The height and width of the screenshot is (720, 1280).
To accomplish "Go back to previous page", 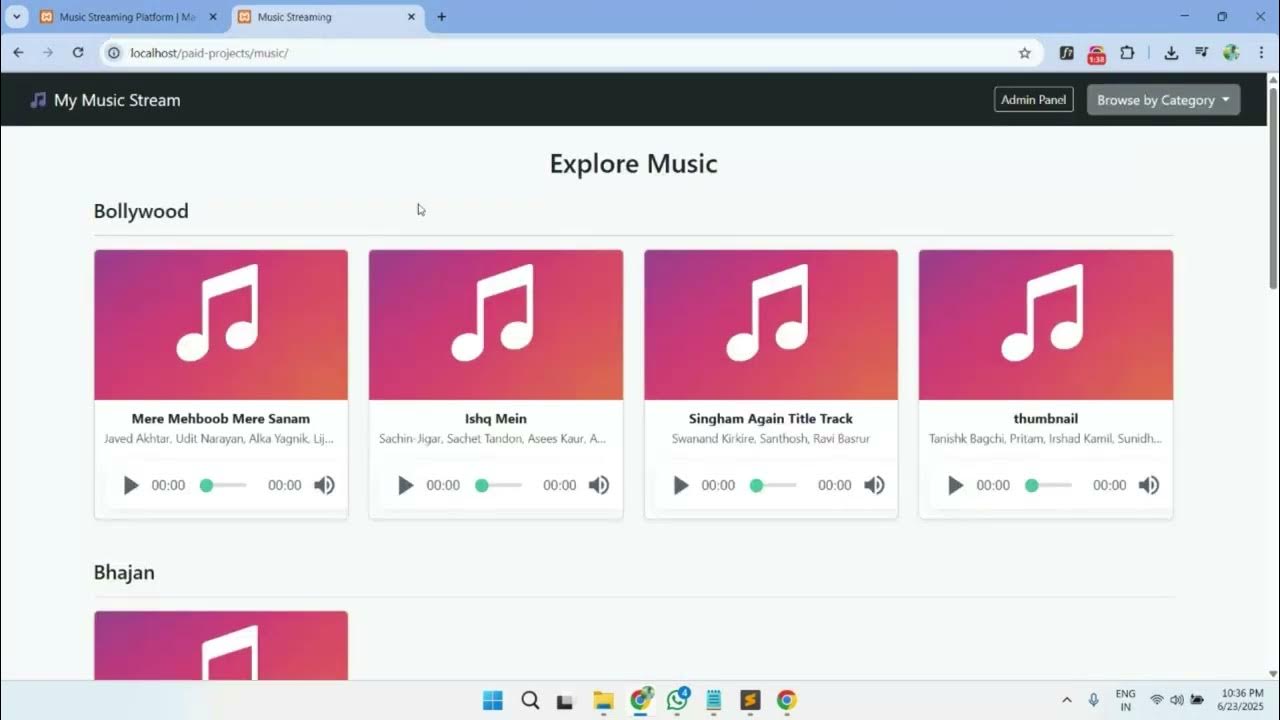I will click(18, 53).
